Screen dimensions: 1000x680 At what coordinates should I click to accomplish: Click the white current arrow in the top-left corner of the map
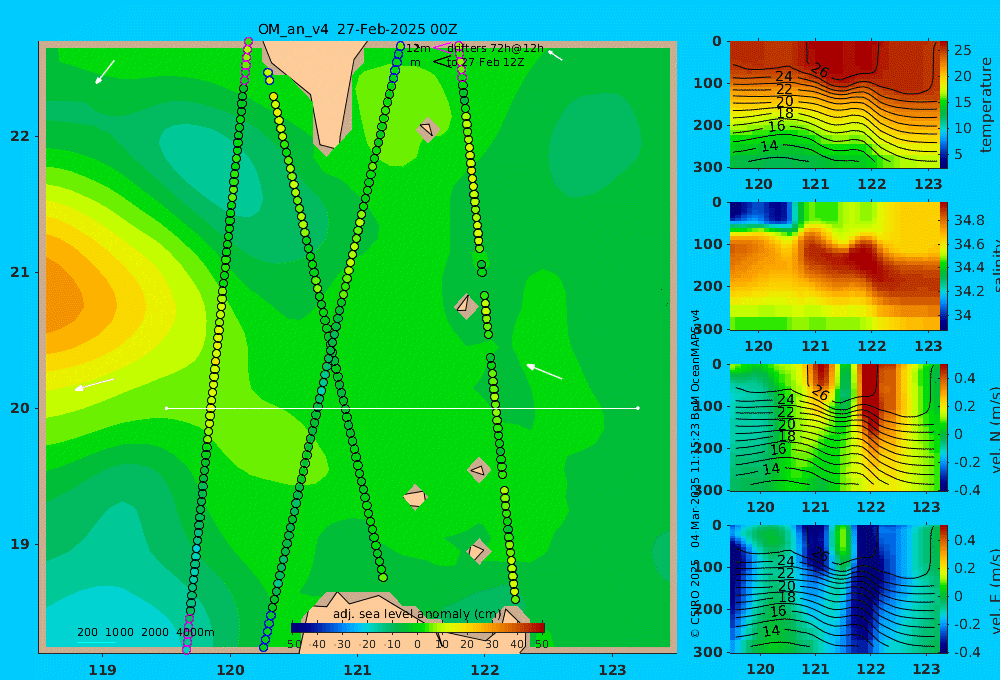click(x=105, y=72)
